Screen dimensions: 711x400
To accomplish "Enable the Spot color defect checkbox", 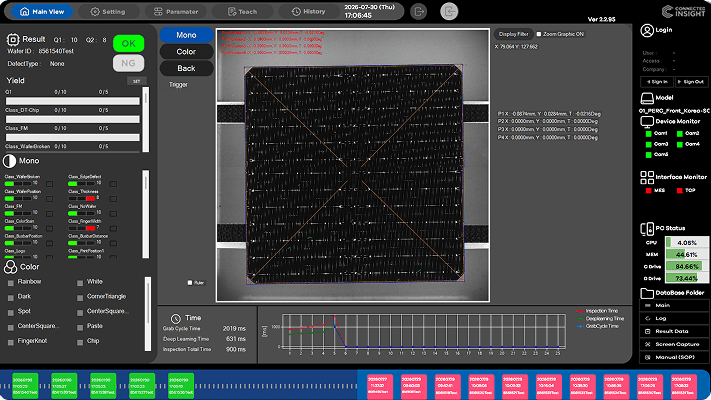I will click(x=11, y=313).
